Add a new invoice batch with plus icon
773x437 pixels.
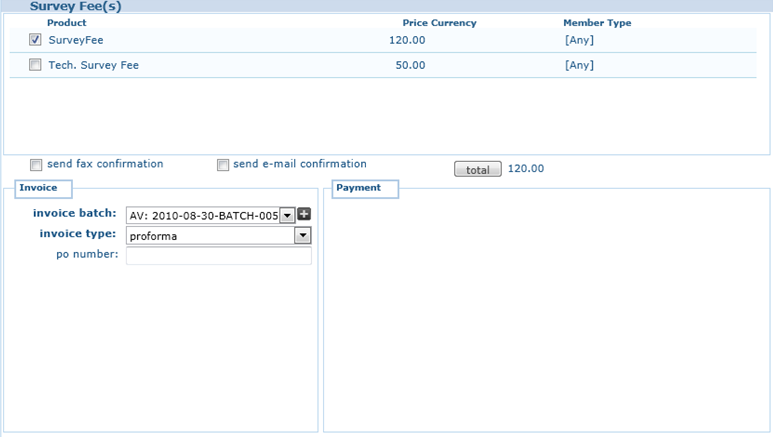click(304, 214)
